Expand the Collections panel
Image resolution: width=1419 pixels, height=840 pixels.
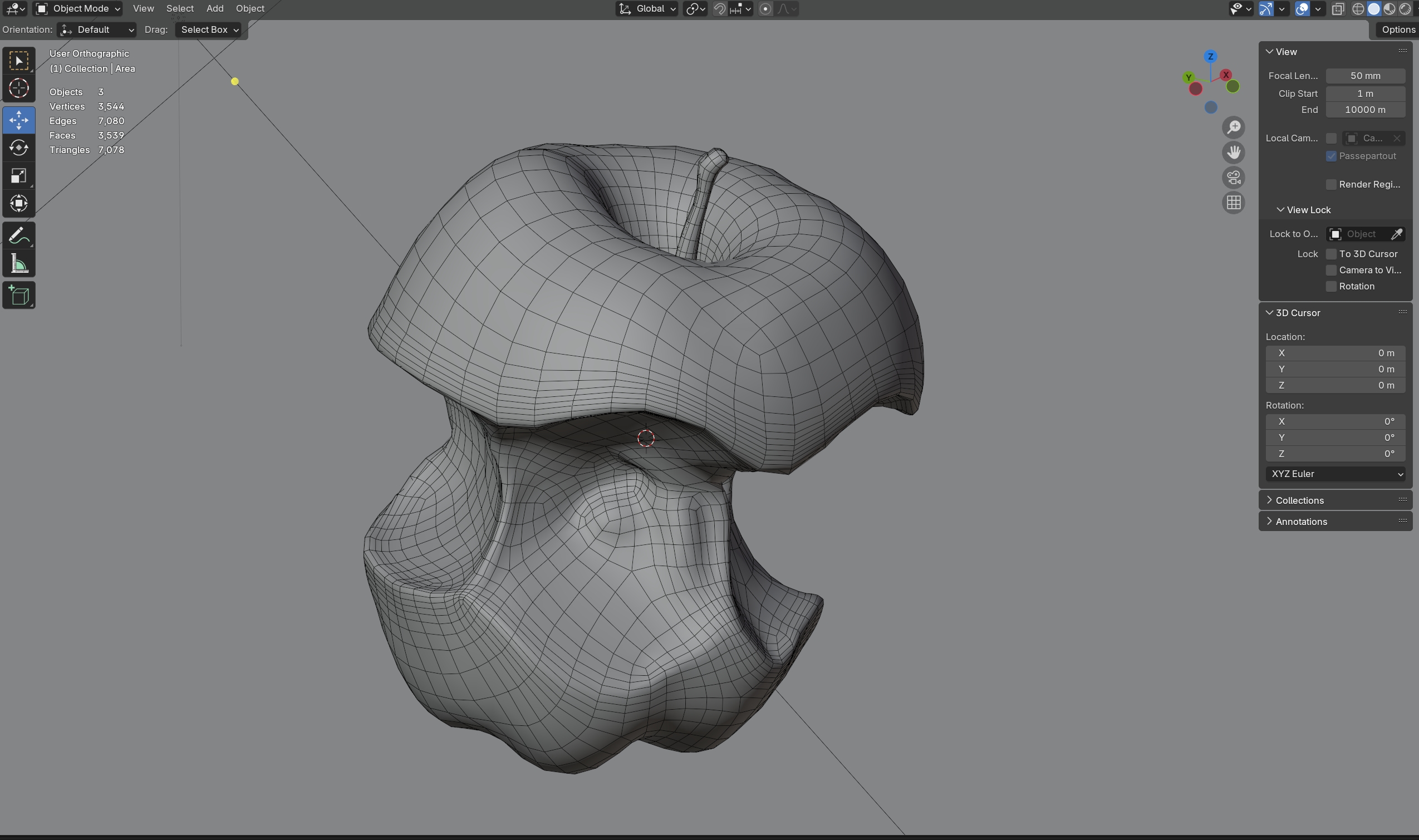click(x=1299, y=500)
